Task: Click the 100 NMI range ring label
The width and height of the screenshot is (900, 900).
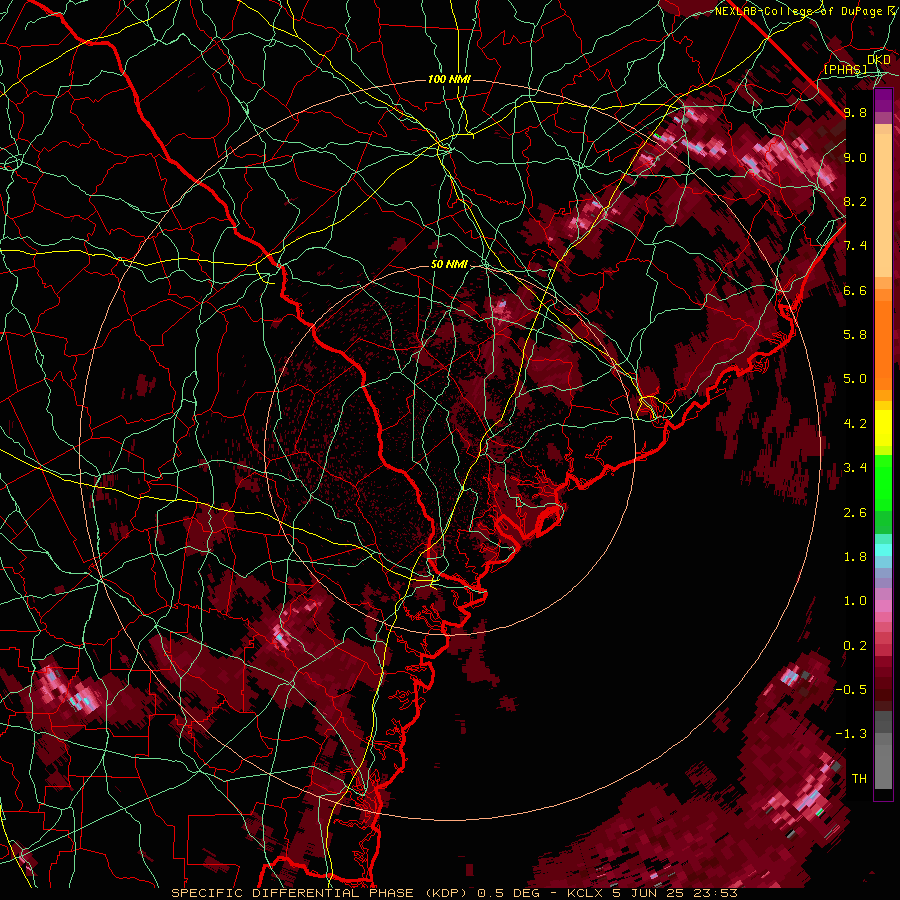Action: [449, 79]
